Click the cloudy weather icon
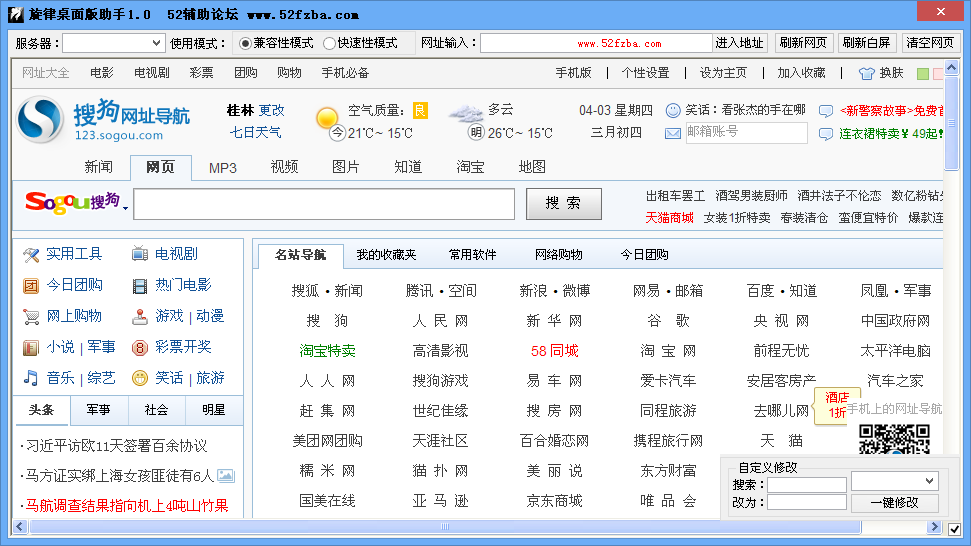This screenshot has height=546, width=971. 465,113
